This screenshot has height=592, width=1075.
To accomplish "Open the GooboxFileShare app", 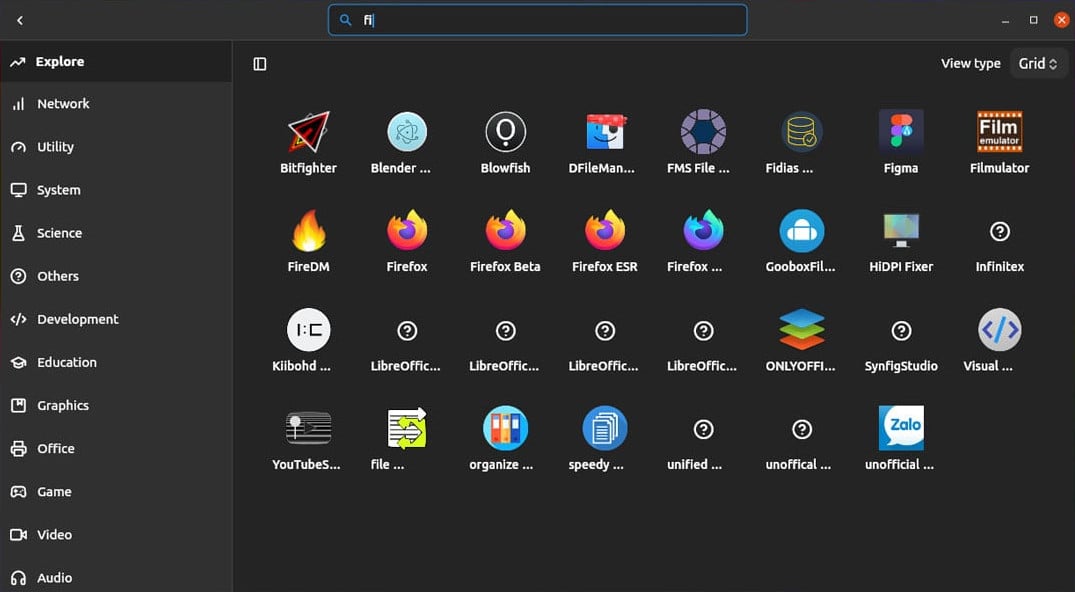I will pyautogui.click(x=801, y=231).
